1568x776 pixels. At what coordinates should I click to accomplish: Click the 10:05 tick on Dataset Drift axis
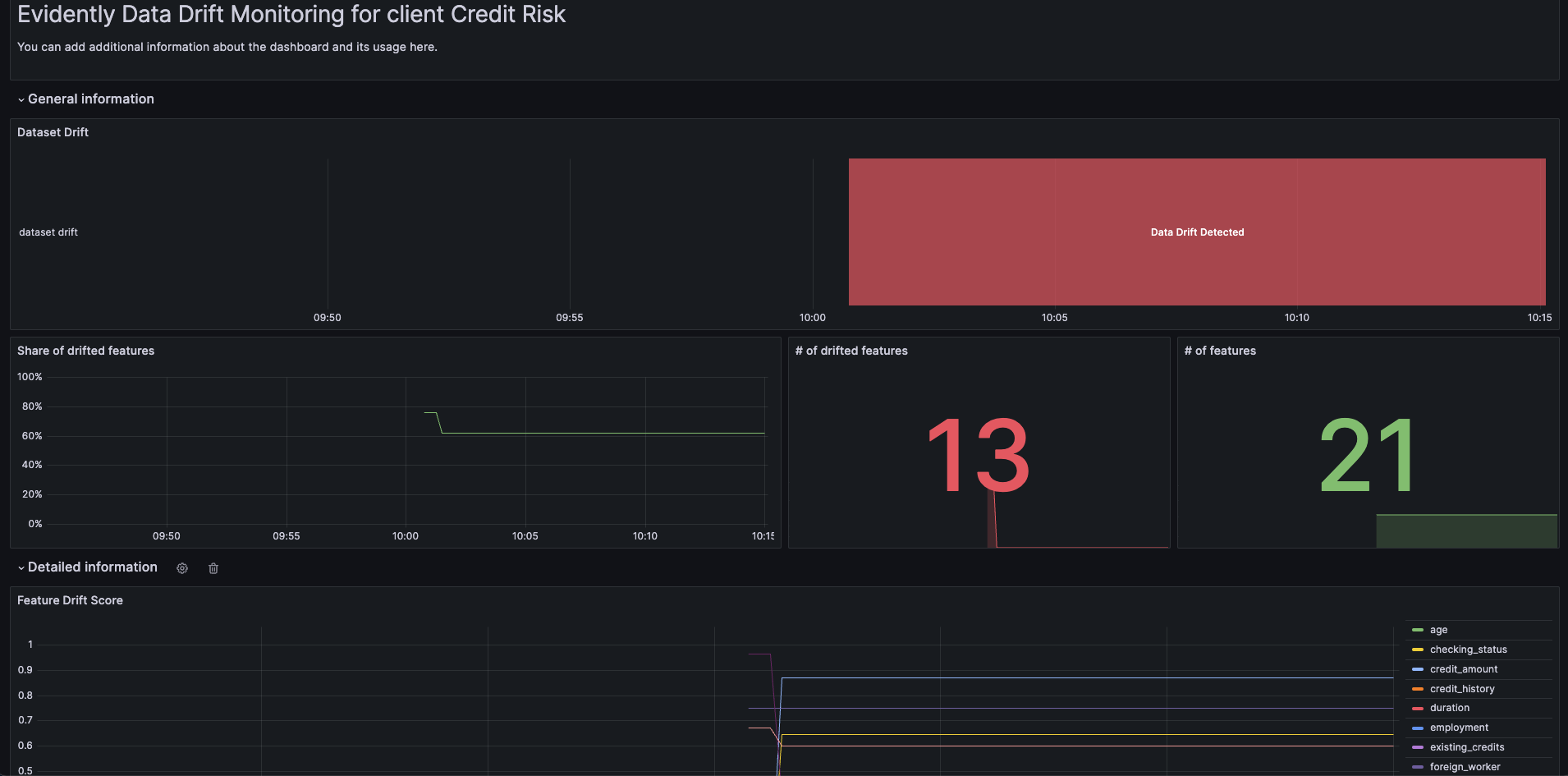pyautogui.click(x=1054, y=318)
